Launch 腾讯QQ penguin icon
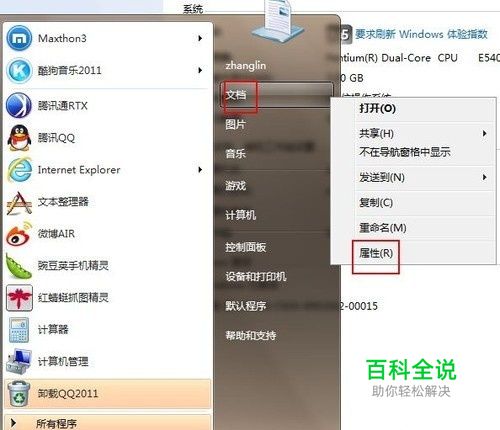 tap(19, 137)
